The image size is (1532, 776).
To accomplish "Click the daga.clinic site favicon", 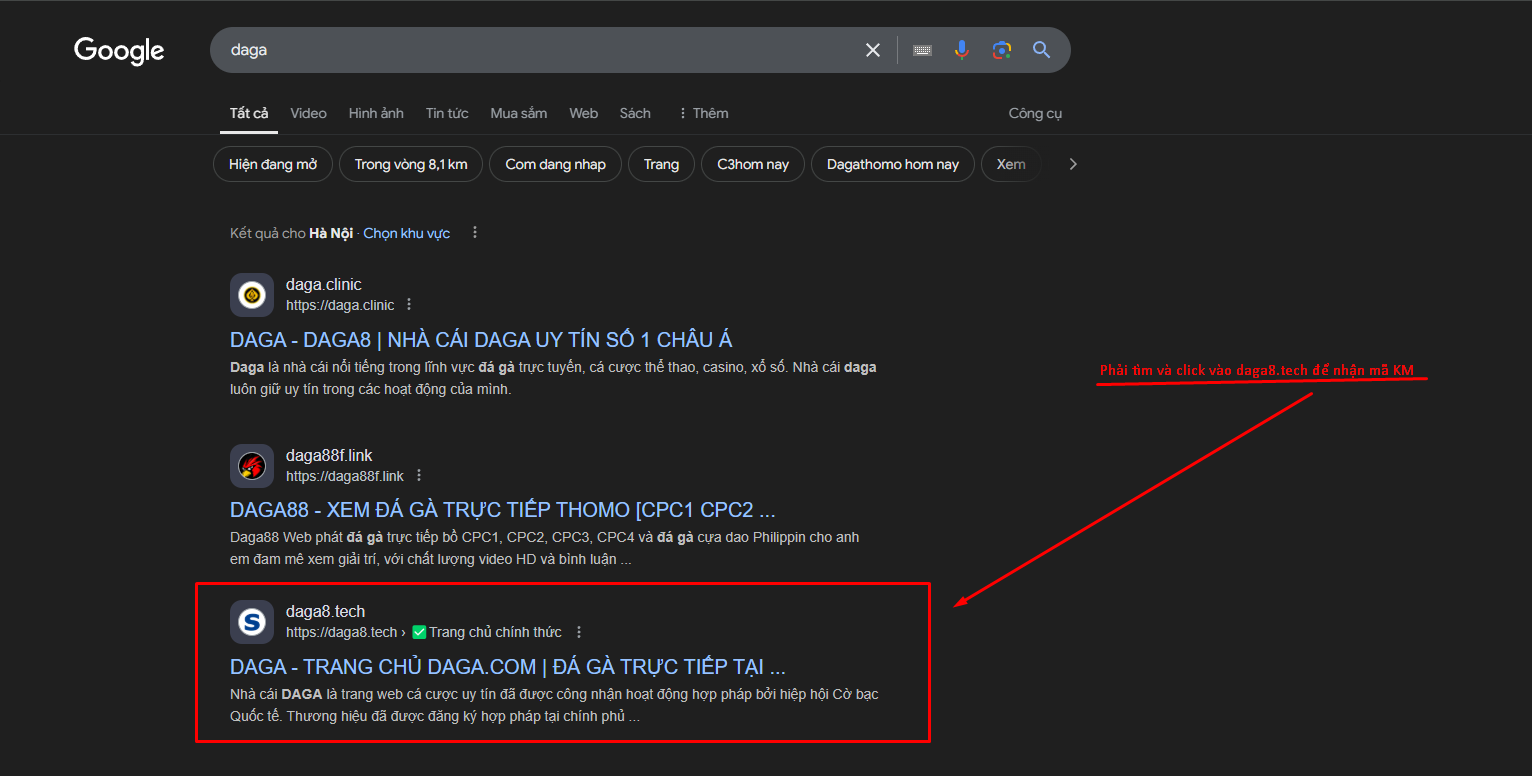I will point(252,295).
